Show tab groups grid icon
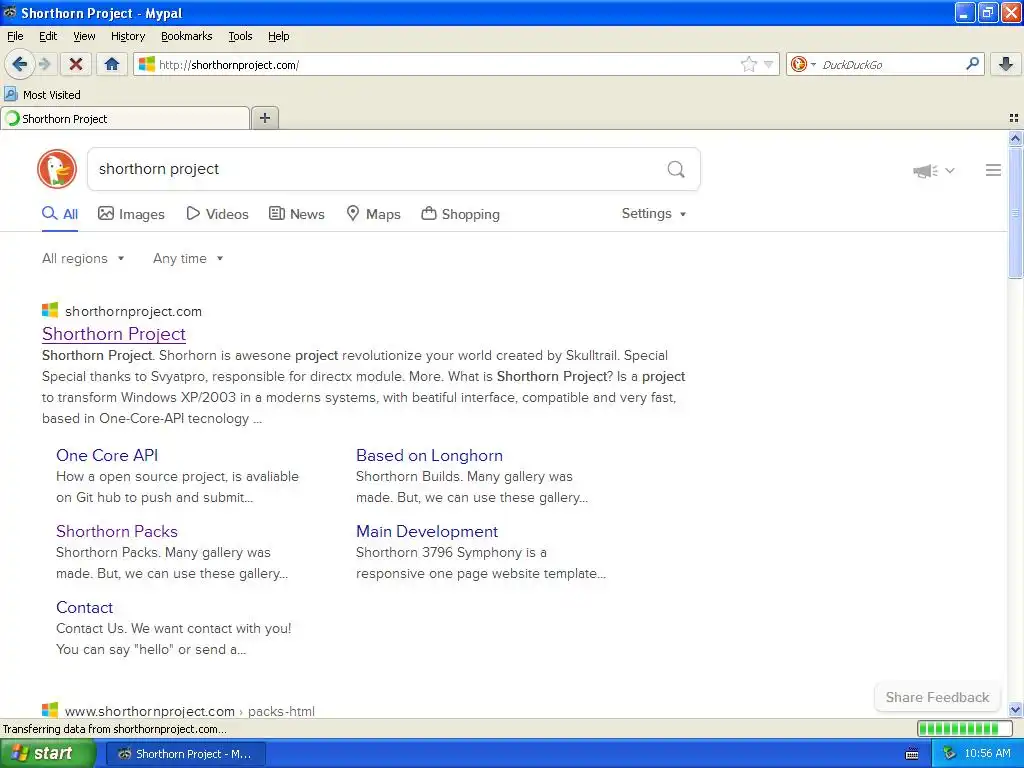Viewport: 1024px width, 768px height. click(x=1014, y=118)
